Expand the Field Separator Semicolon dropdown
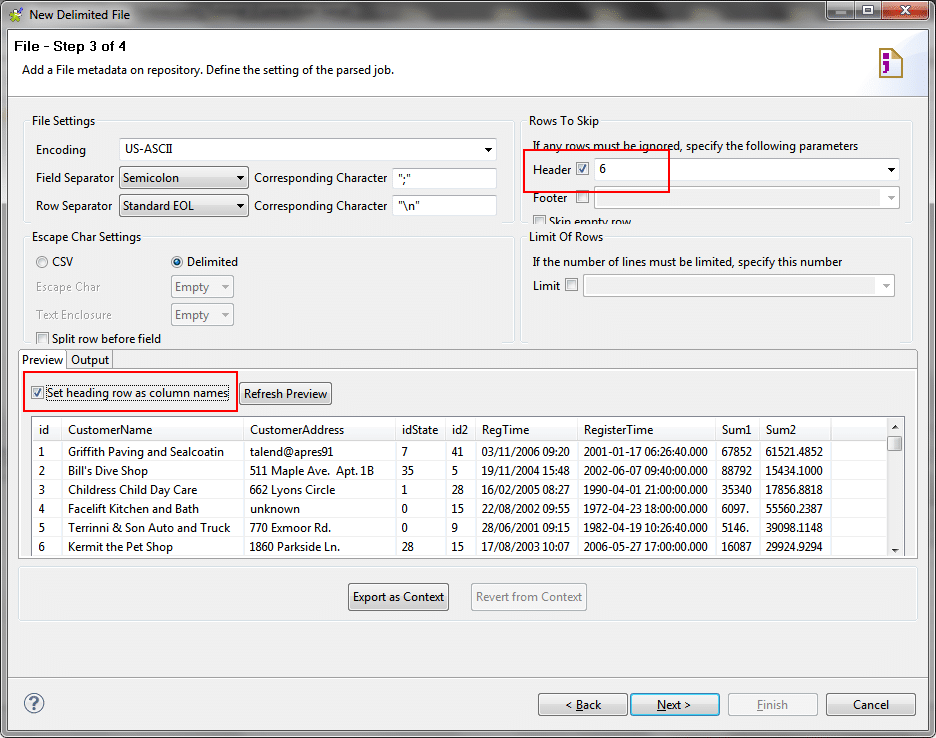The height and width of the screenshot is (738, 936). 240,178
